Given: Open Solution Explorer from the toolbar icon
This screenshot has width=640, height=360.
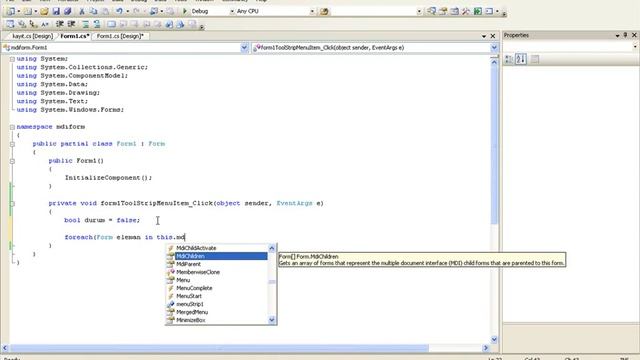Looking at the screenshot, I should coord(431,11).
